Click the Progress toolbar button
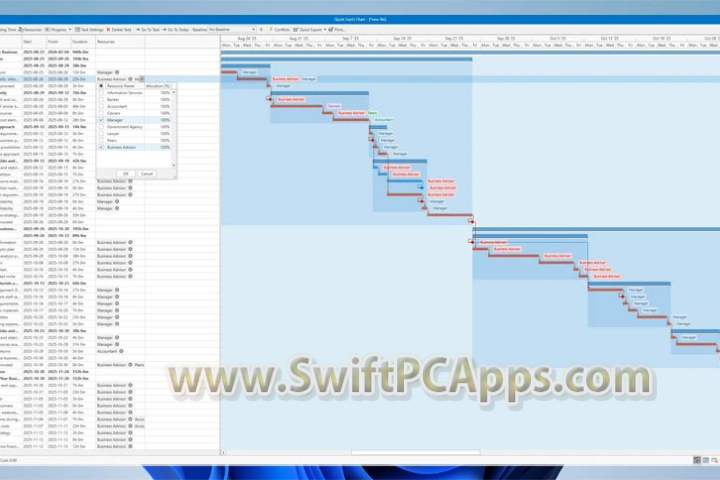The width and height of the screenshot is (720, 480). (56, 29)
